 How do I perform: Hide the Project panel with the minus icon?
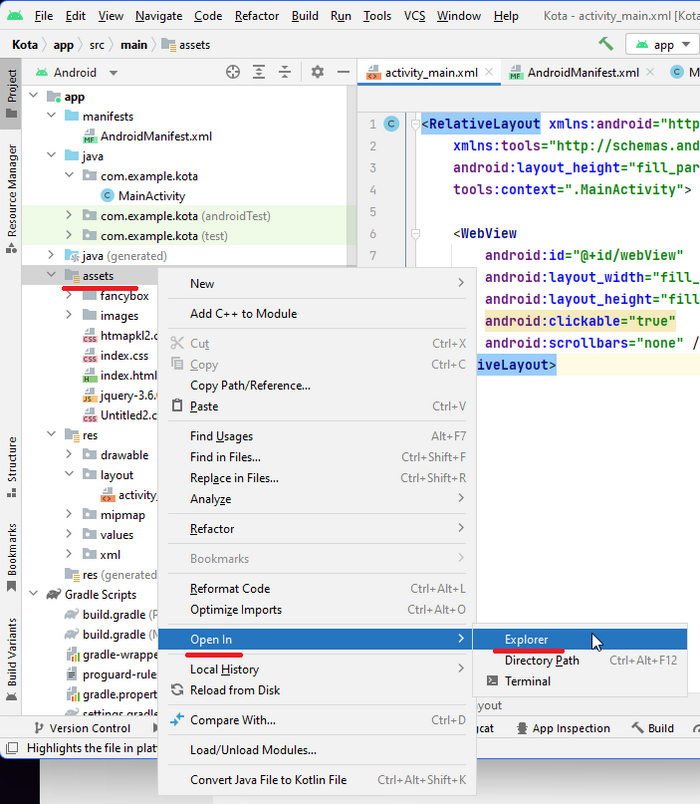(x=342, y=72)
